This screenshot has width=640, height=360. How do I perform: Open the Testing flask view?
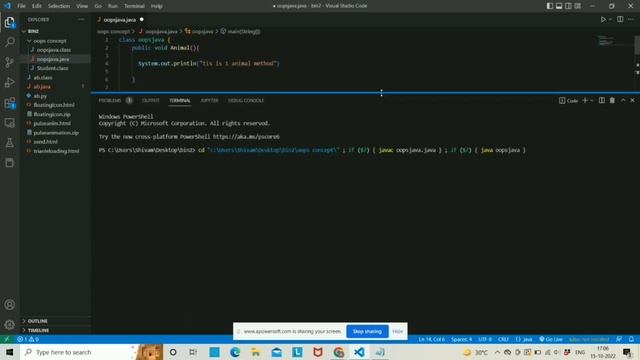[x=9, y=142]
